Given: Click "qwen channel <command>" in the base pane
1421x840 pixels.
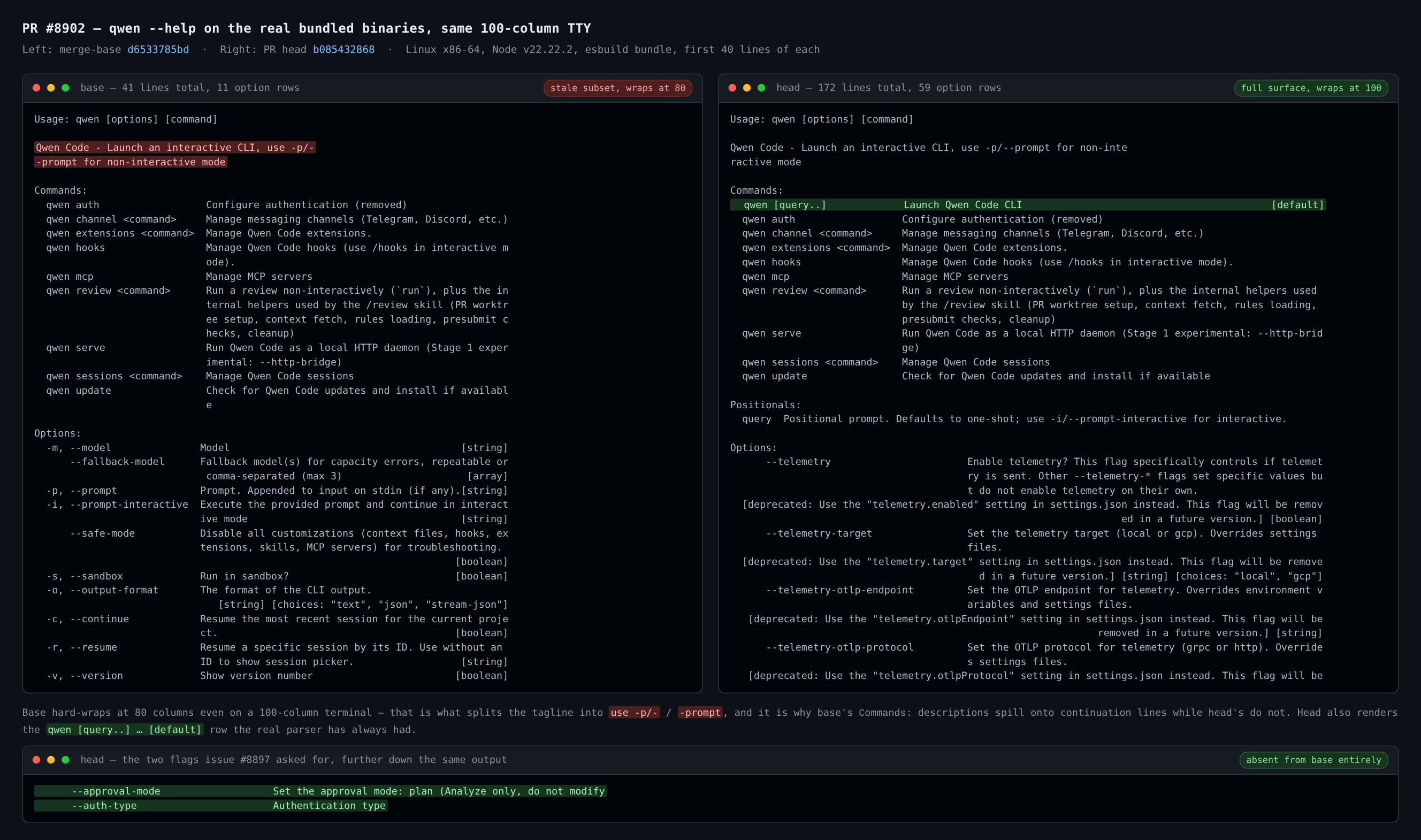Looking at the screenshot, I should pyautogui.click(x=111, y=219).
